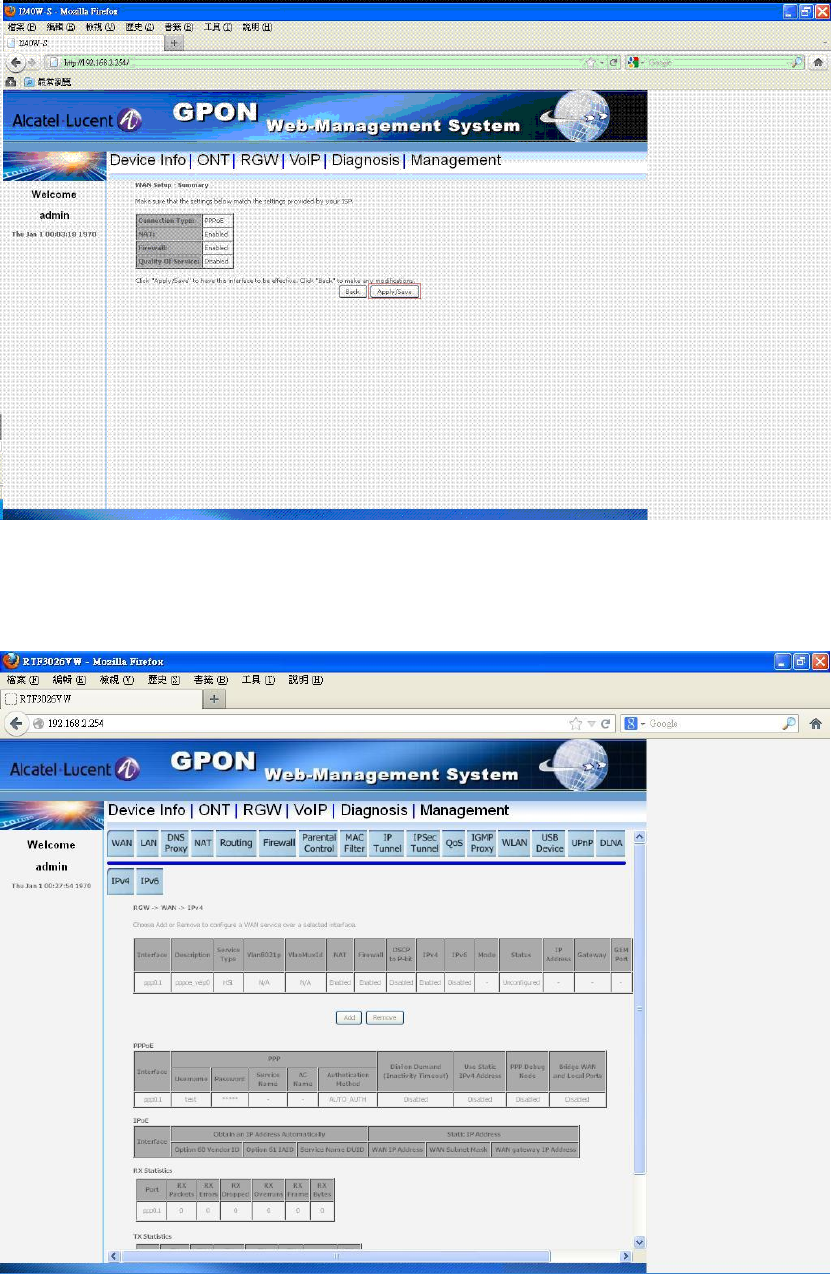This screenshot has height=1274, width=831.
Task: Select the WLAN sub-tab
Action: click(x=514, y=843)
